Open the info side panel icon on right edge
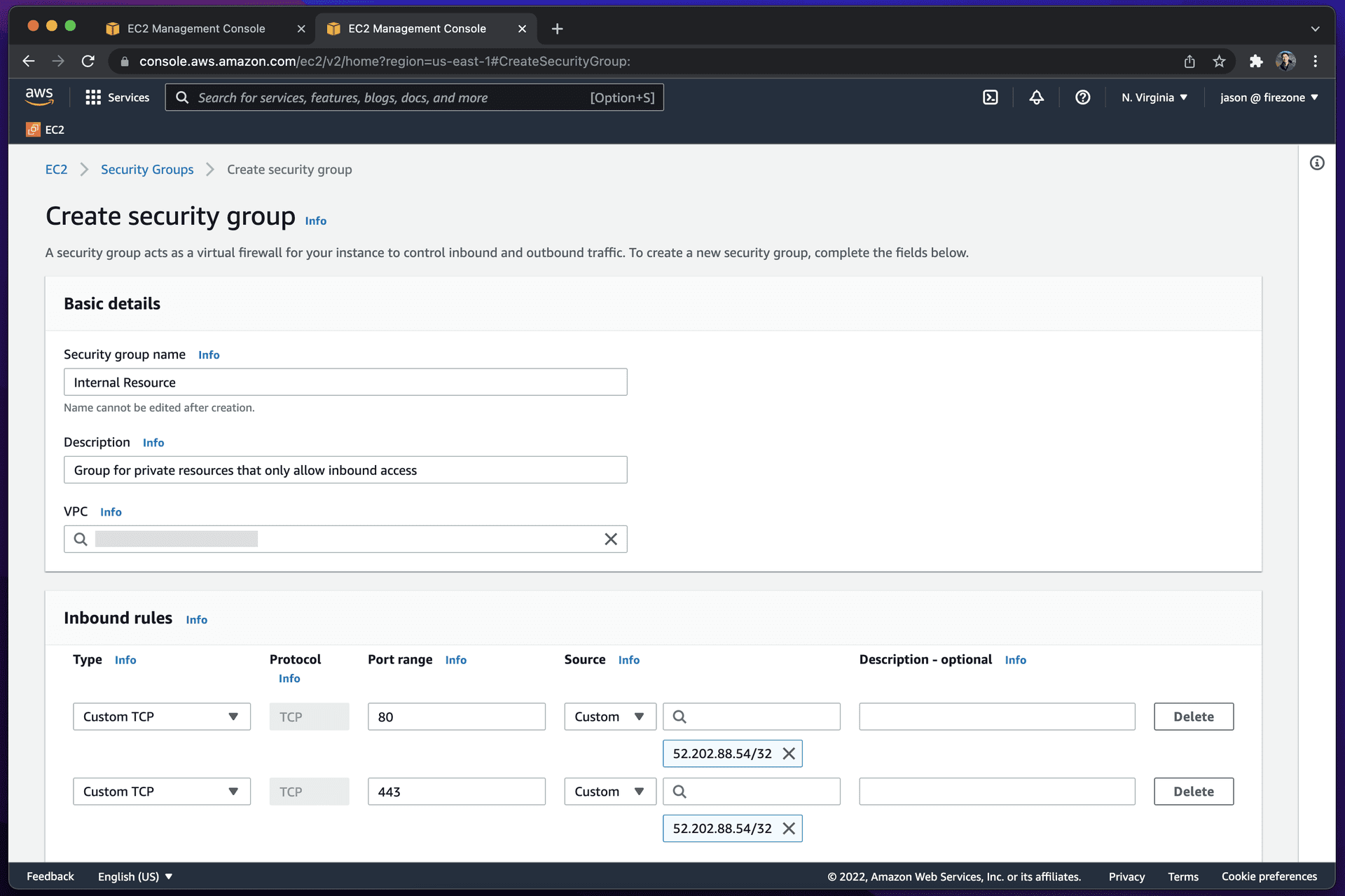 coord(1317,163)
